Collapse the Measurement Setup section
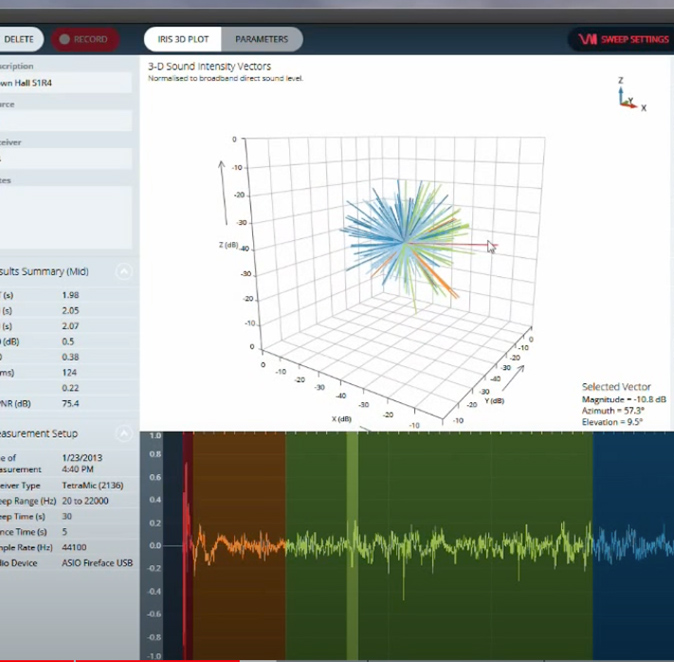 [123, 434]
